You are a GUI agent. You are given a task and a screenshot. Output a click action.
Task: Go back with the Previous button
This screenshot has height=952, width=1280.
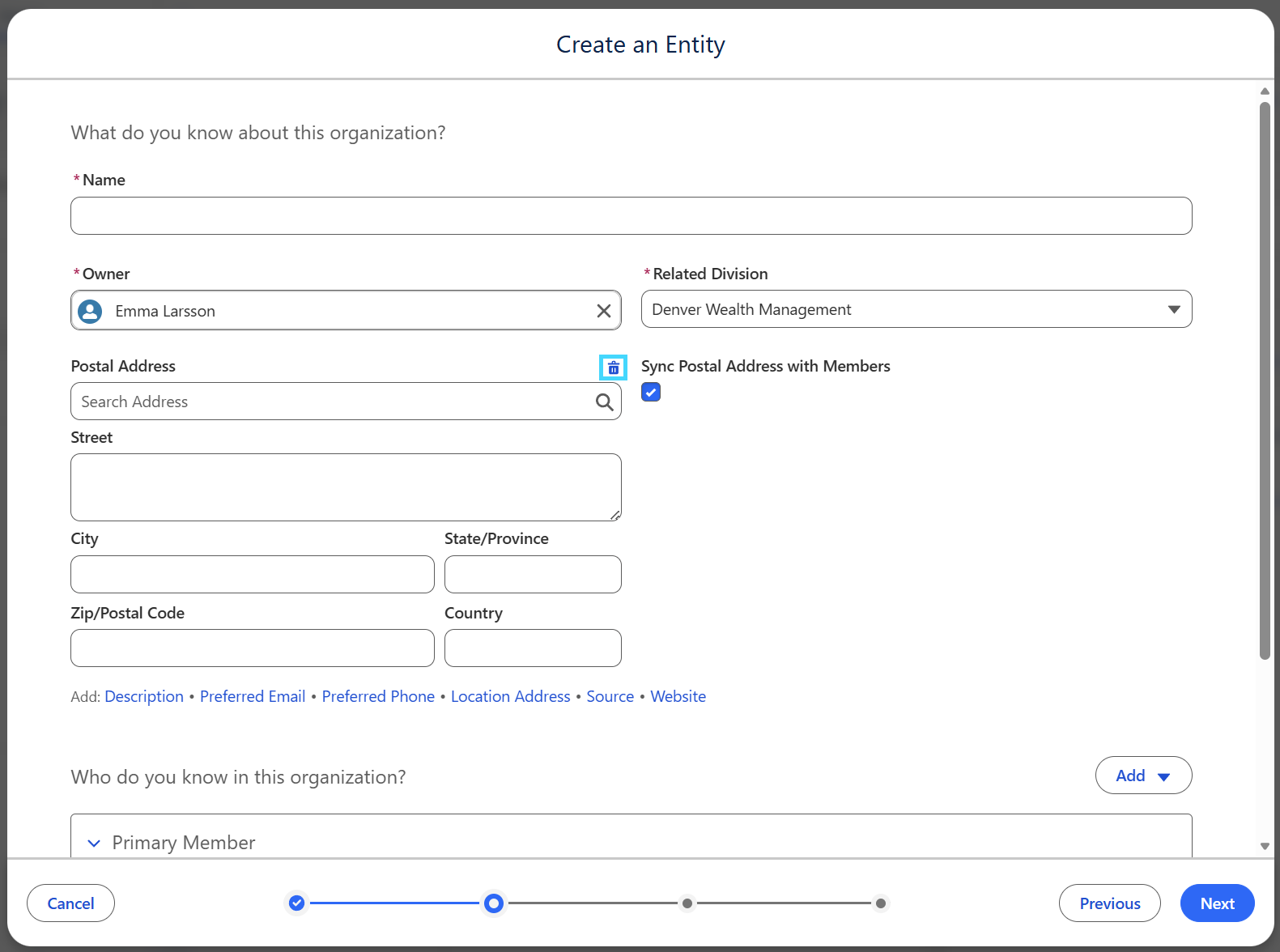[x=1109, y=903]
